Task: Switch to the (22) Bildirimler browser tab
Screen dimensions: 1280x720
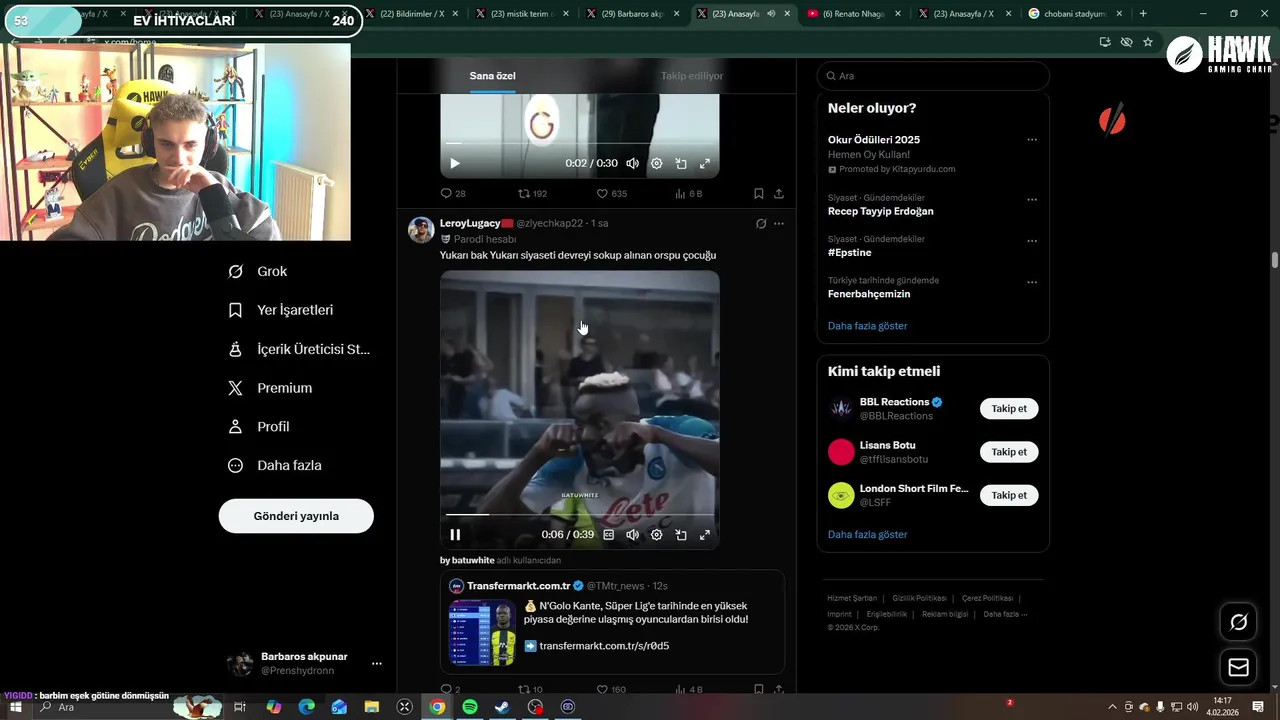Action: [412, 14]
